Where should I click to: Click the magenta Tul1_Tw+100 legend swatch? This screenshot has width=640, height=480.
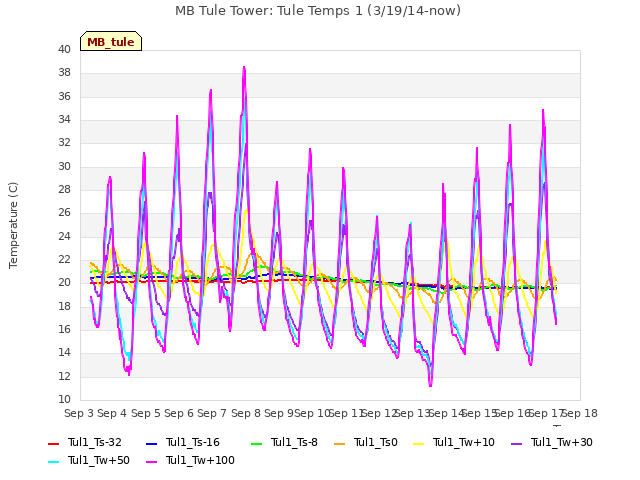(151, 461)
